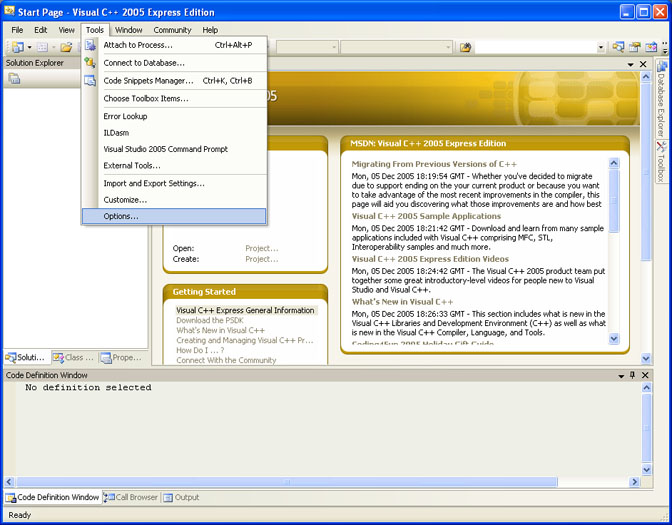672x525 pixels.
Task: Choose Connect to Database menu entry
Action: pyautogui.click(x=174, y=63)
